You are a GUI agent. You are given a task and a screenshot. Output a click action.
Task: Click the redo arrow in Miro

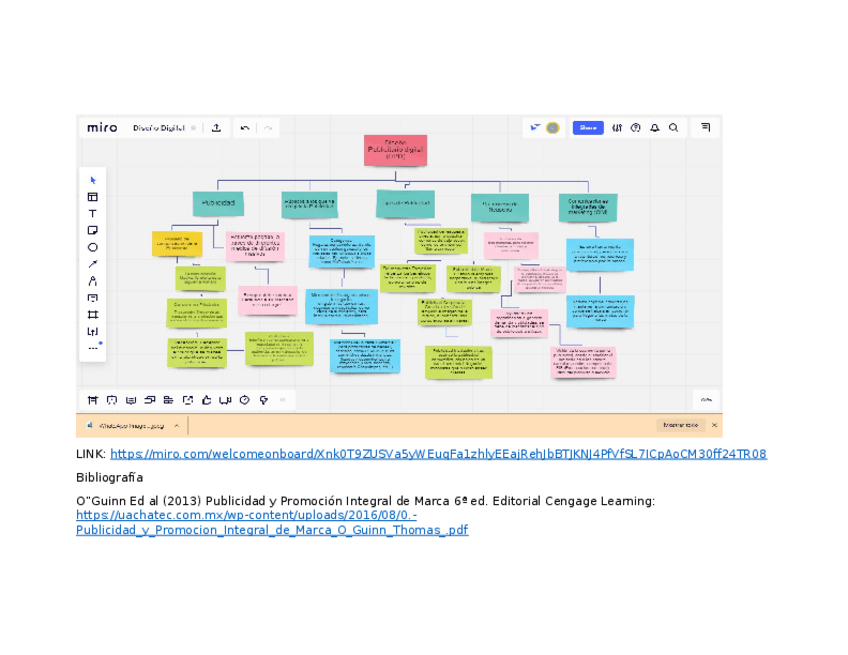[268, 128]
